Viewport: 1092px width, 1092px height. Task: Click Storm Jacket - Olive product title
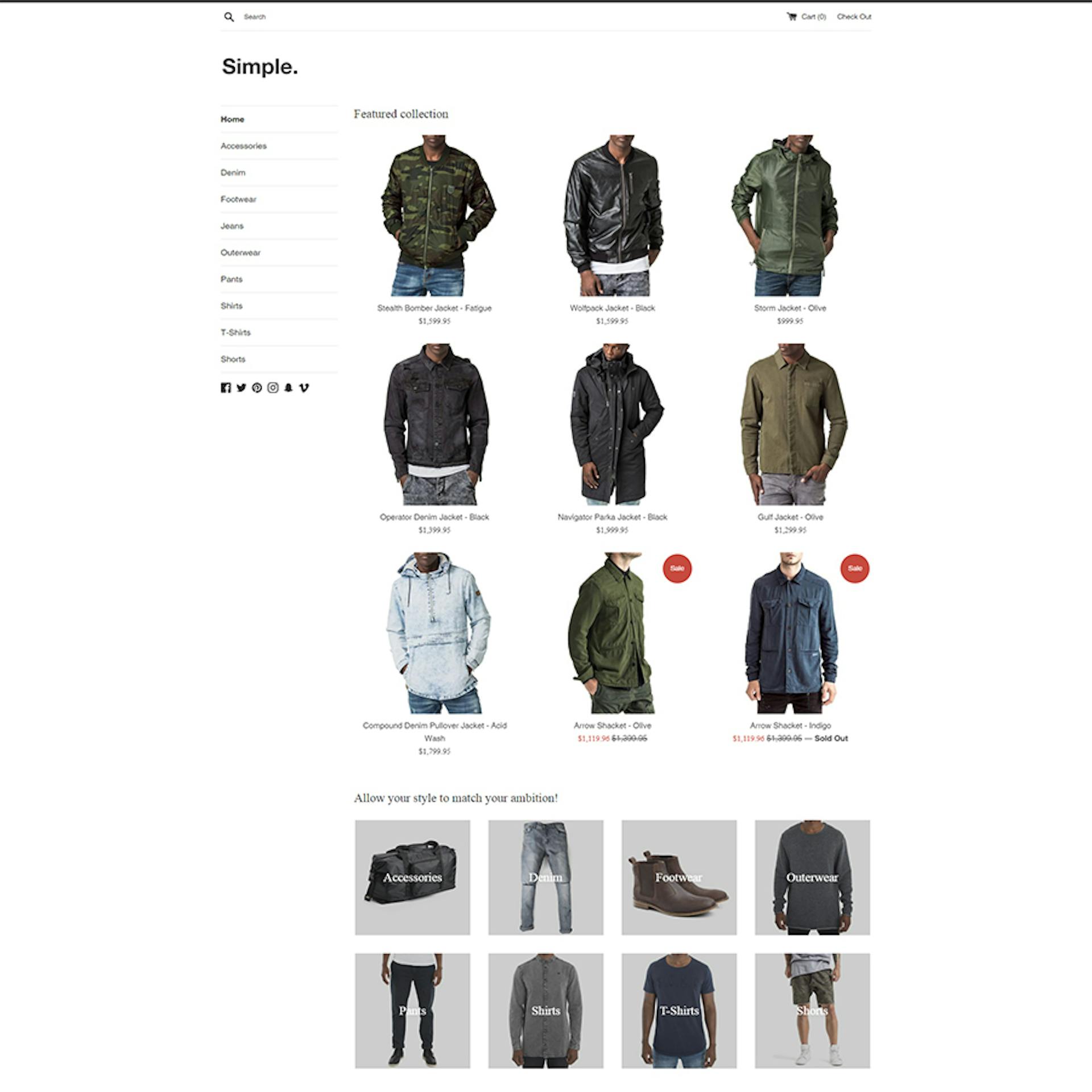(790, 308)
